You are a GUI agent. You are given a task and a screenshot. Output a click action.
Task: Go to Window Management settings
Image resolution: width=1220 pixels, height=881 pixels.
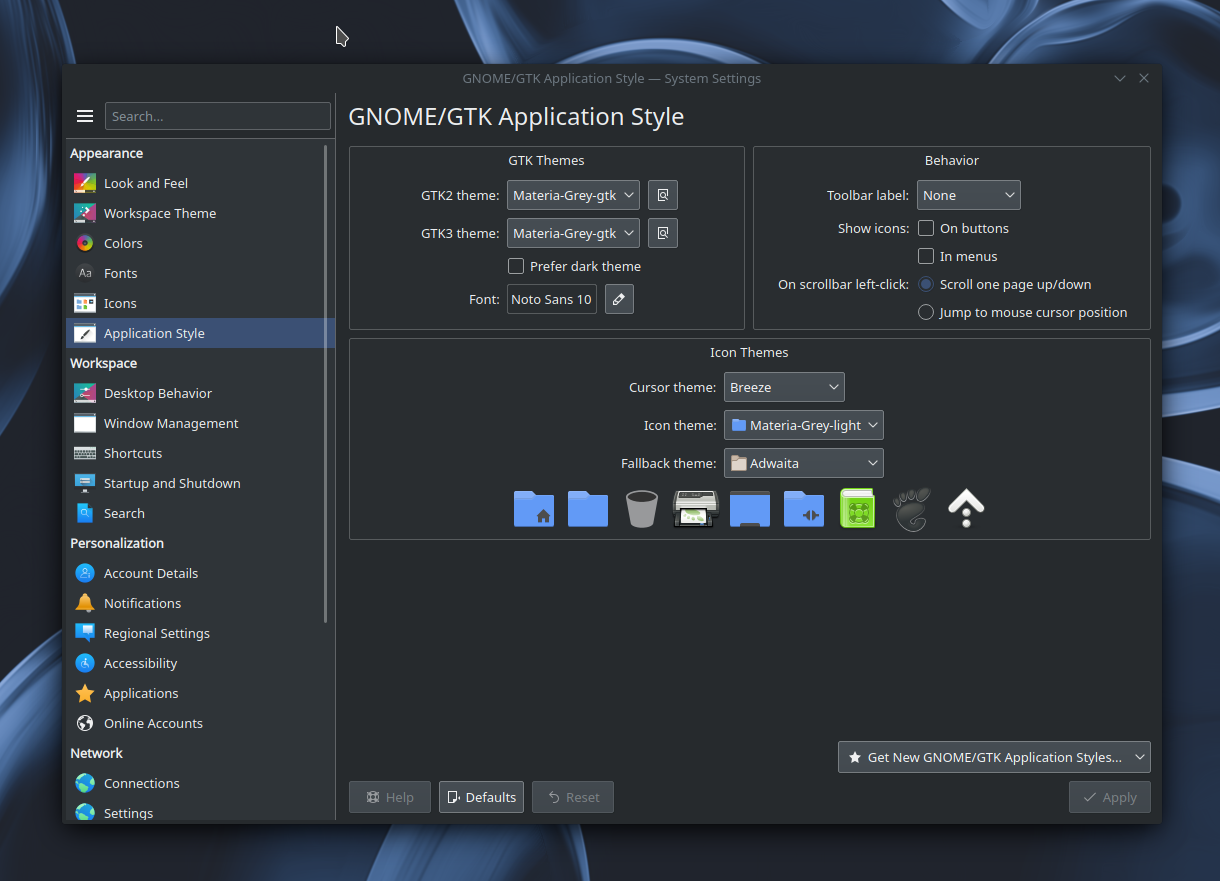(200, 423)
